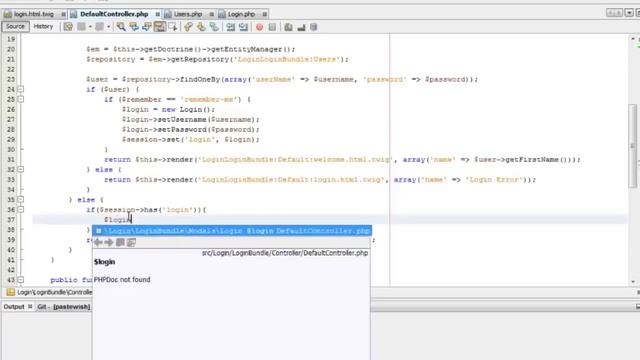
Task: Click src/Login/LoginBundle/Controller/DefaultController.php path
Action: [285, 253]
